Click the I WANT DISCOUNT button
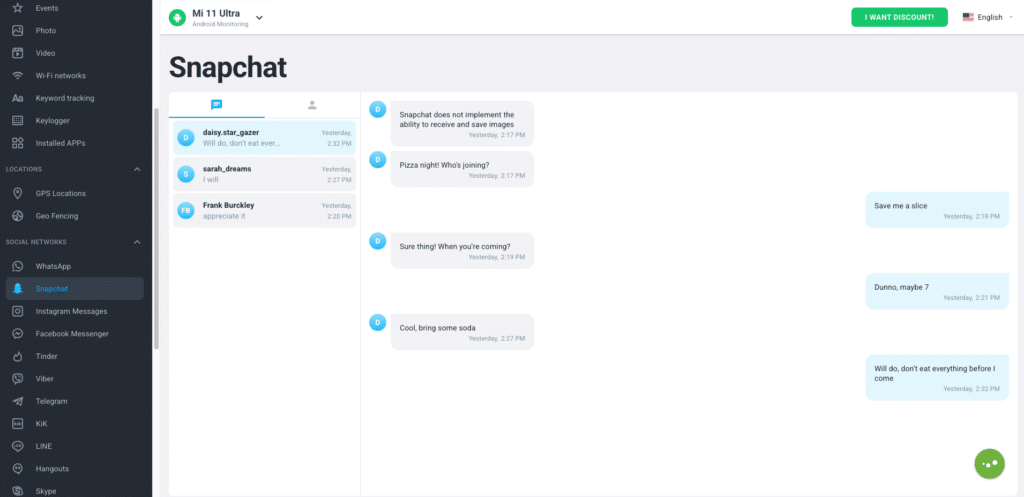 tap(899, 17)
